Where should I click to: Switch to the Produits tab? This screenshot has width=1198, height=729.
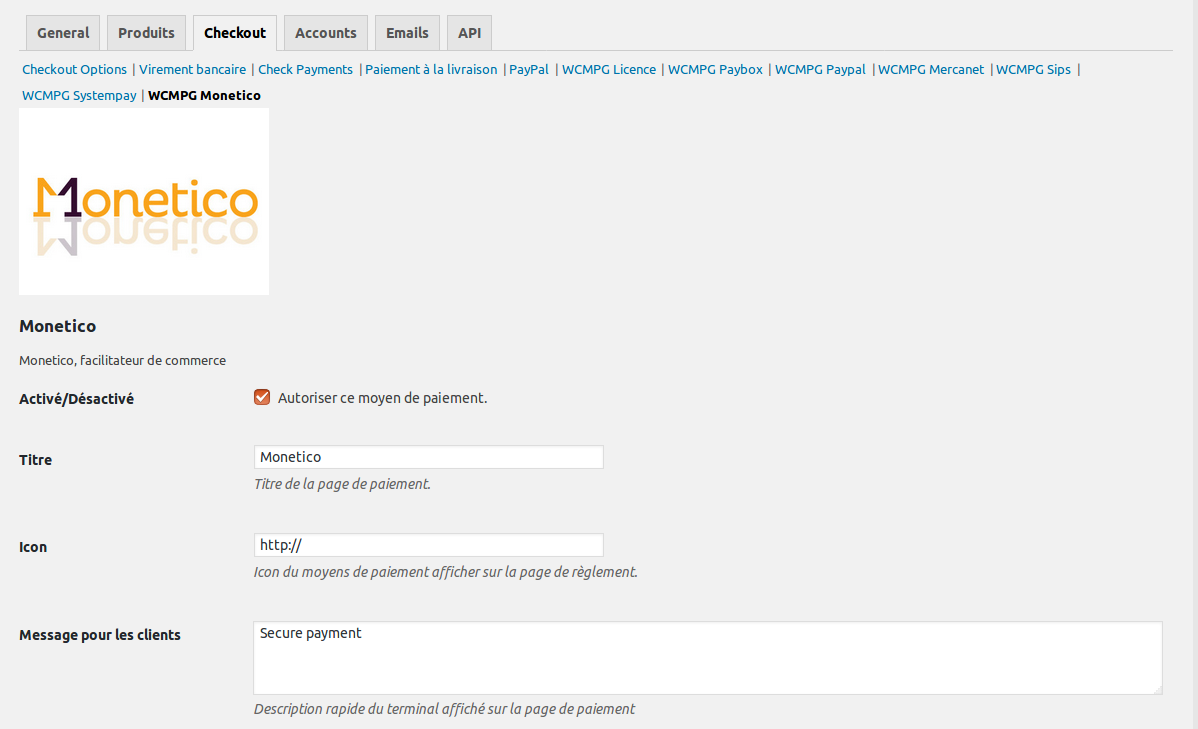(146, 33)
